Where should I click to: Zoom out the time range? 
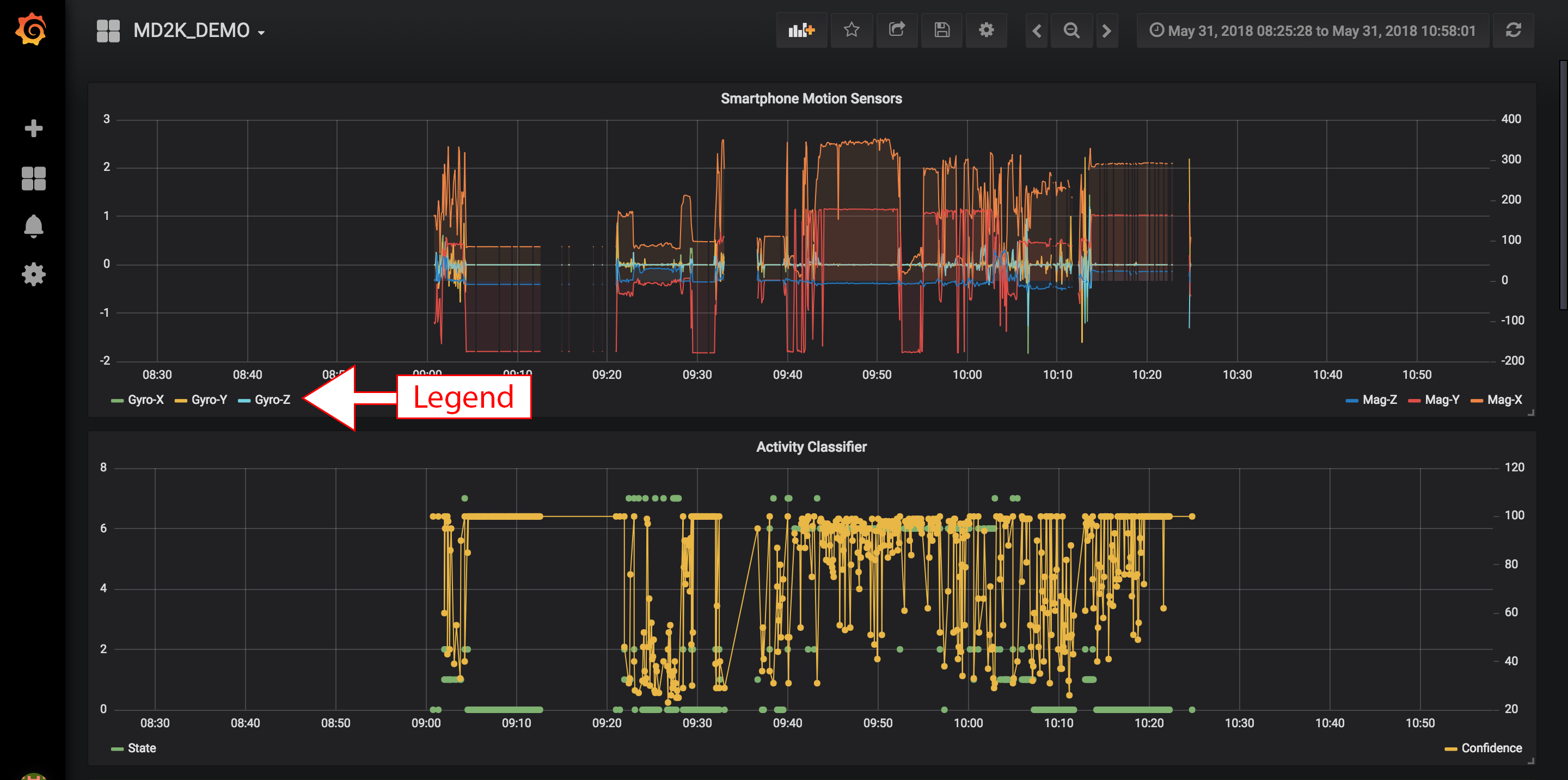point(1071,30)
